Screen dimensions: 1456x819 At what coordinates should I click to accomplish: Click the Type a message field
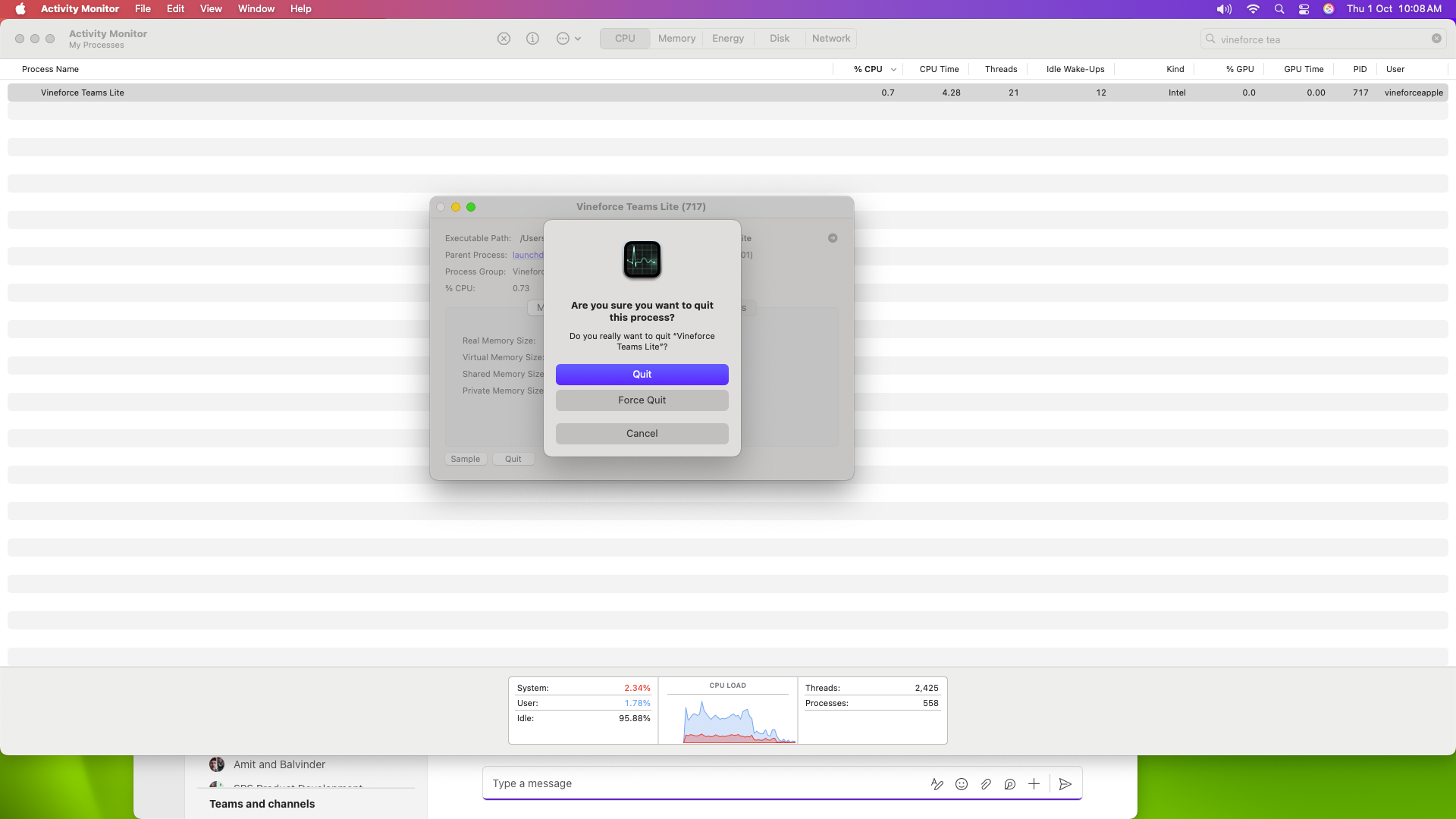(705, 784)
